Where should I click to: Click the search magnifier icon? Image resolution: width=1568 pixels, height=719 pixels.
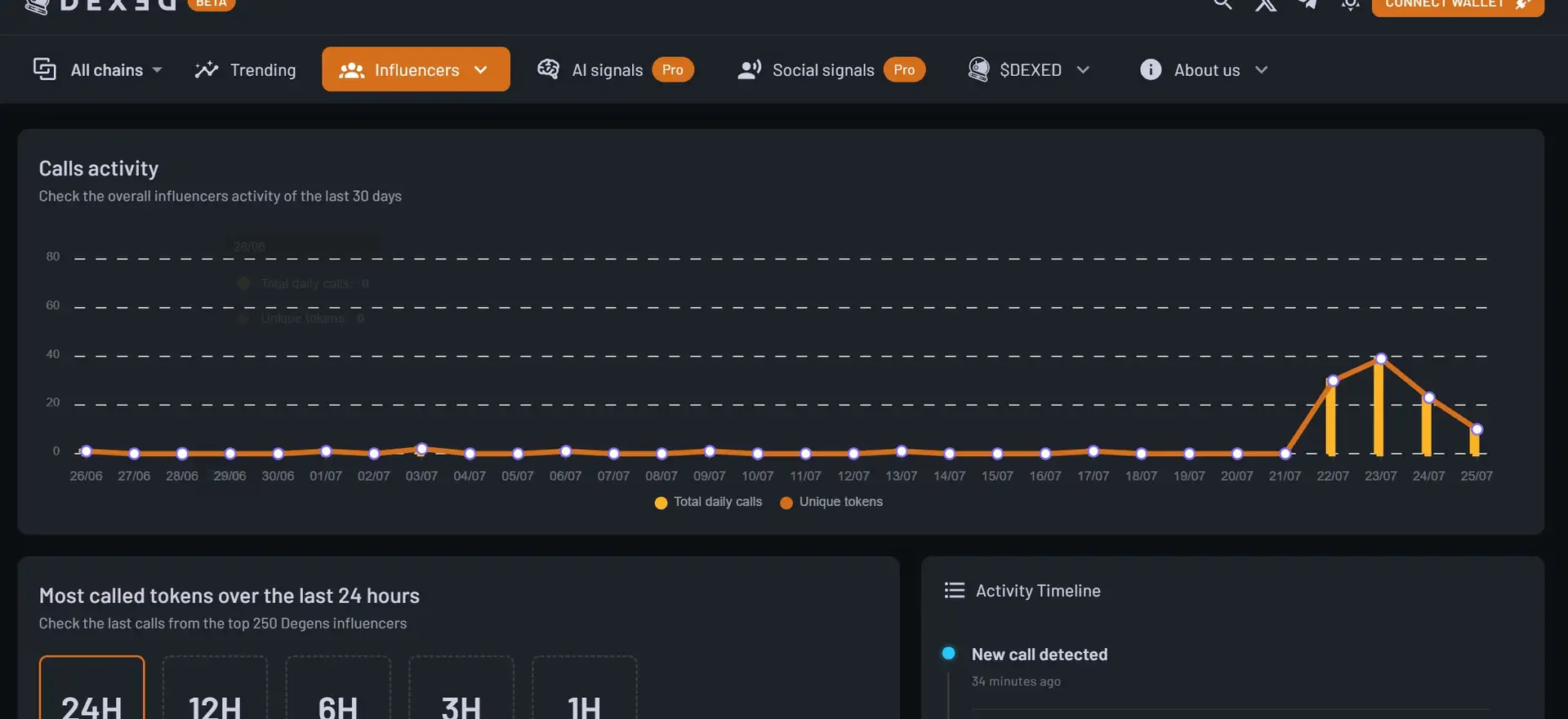1222,4
